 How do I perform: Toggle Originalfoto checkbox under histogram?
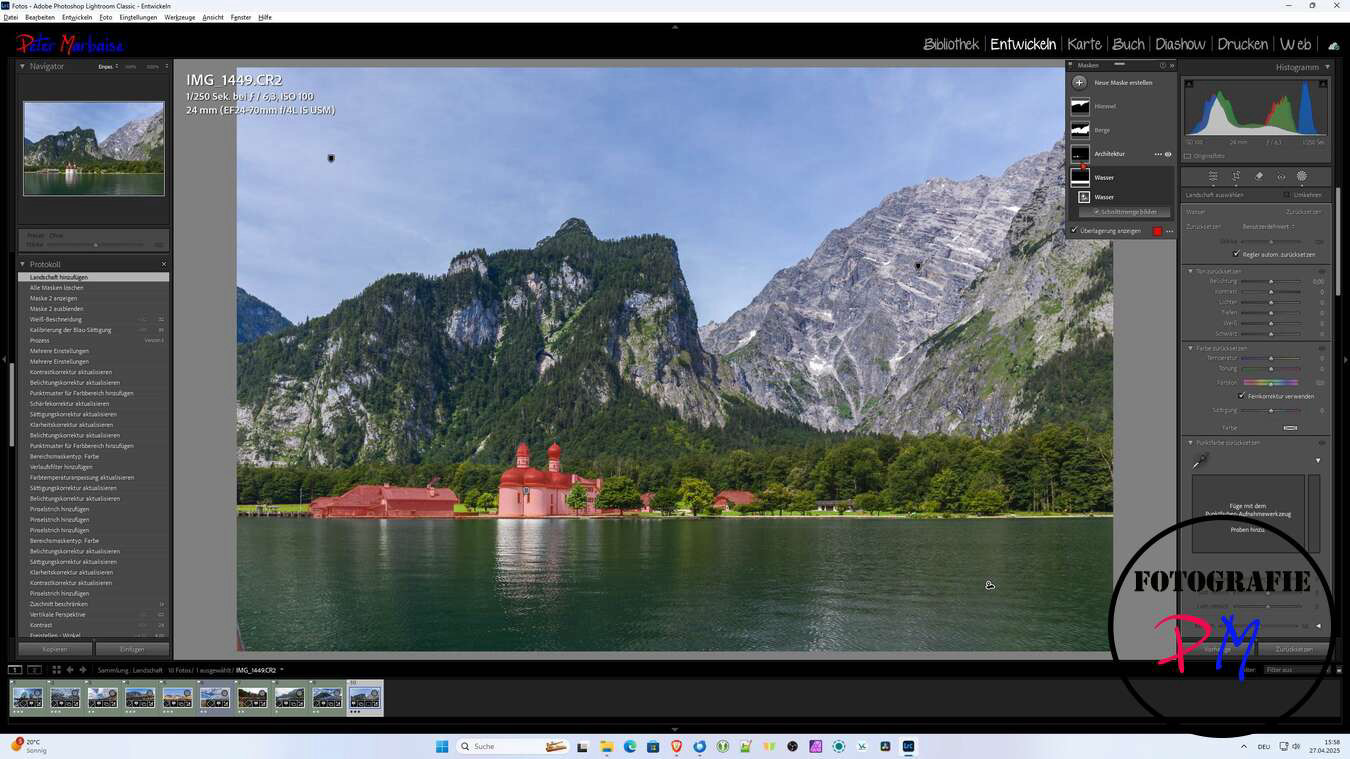coord(1188,156)
